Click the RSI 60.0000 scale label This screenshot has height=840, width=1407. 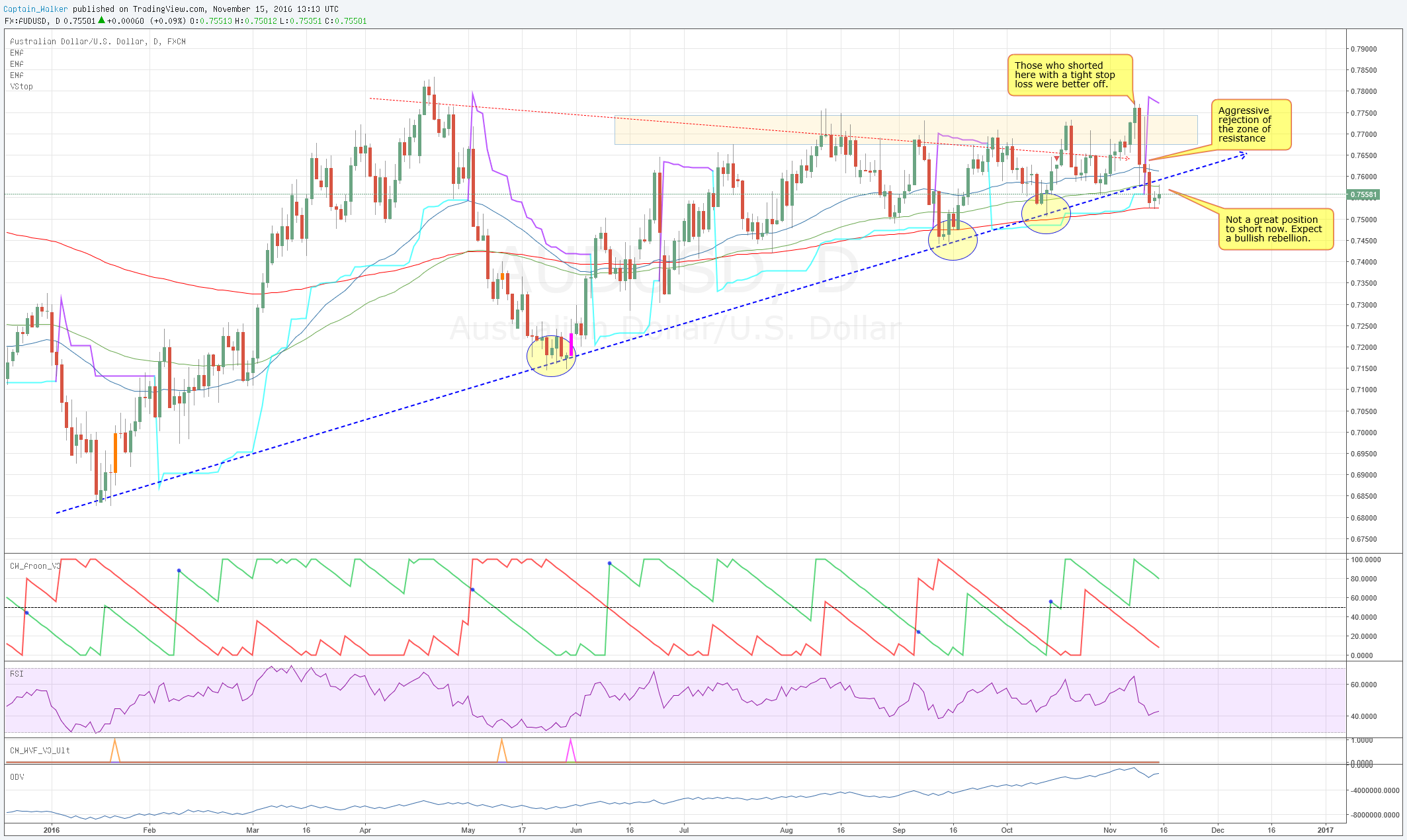coord(1365,685)
